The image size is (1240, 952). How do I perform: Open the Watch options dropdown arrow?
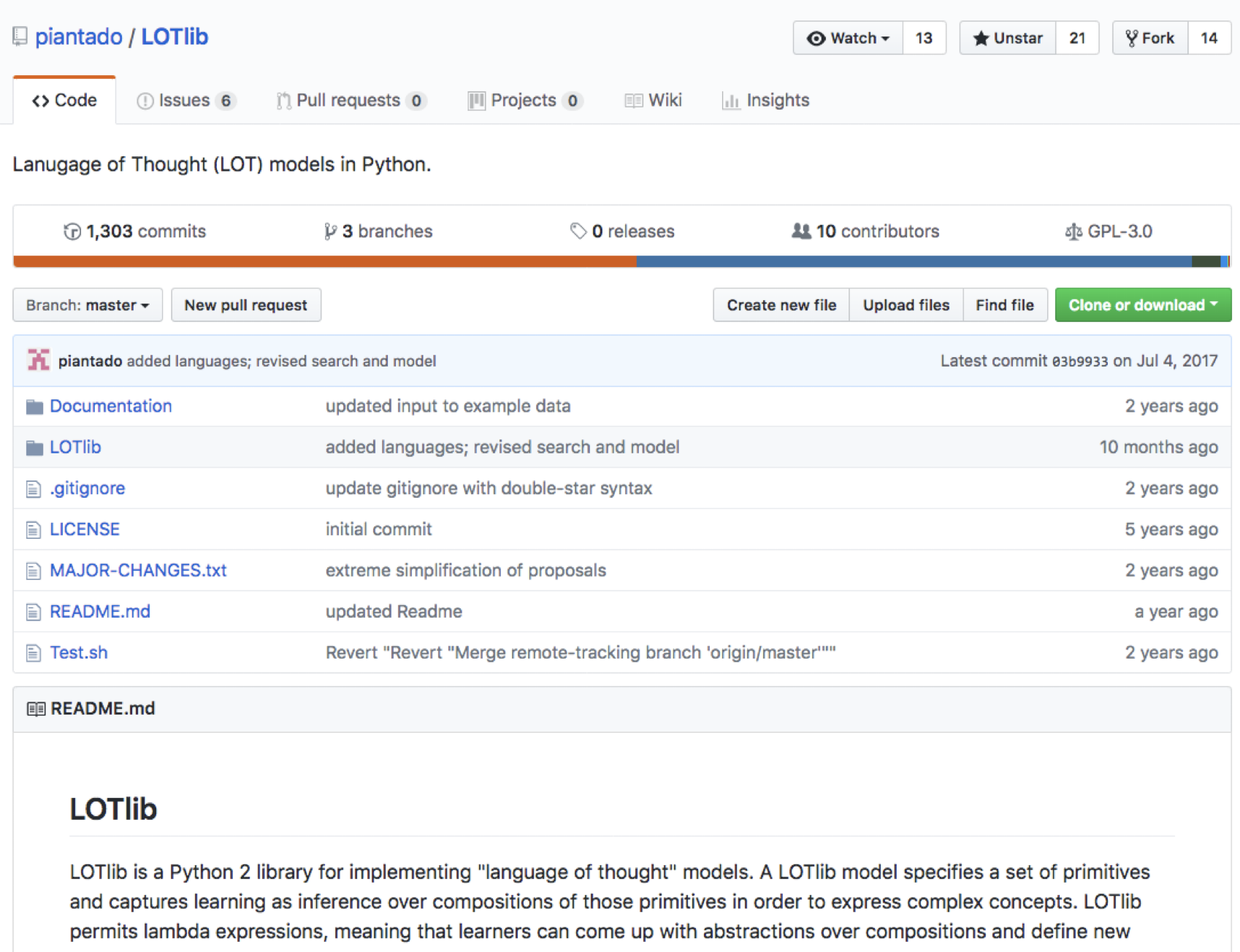pyautogui.click(x=884, y=37)
